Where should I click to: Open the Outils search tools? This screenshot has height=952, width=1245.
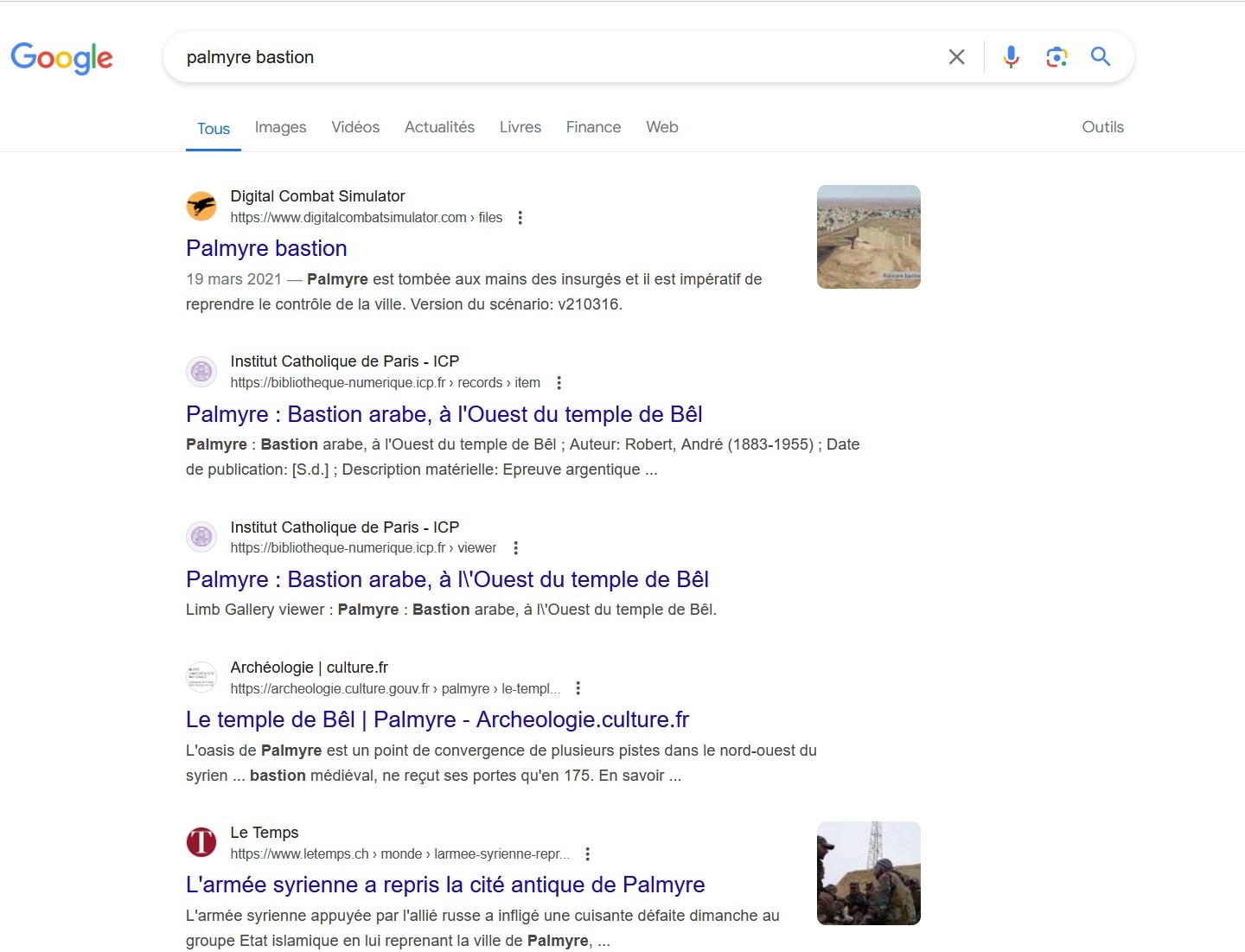pos(1103,127)
